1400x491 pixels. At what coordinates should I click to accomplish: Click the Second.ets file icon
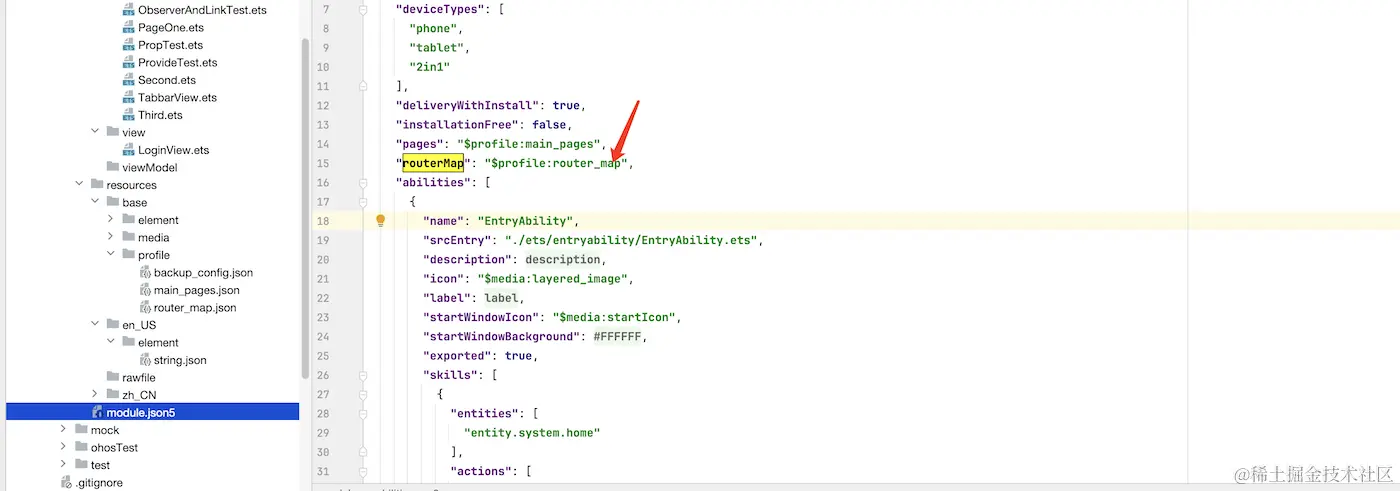click(x=129, y=80)
